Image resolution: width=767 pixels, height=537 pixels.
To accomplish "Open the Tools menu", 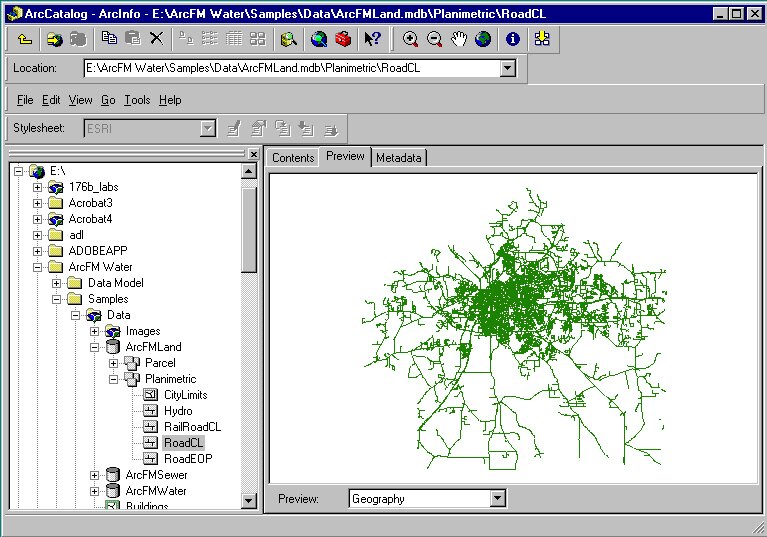I will (137, 100).
